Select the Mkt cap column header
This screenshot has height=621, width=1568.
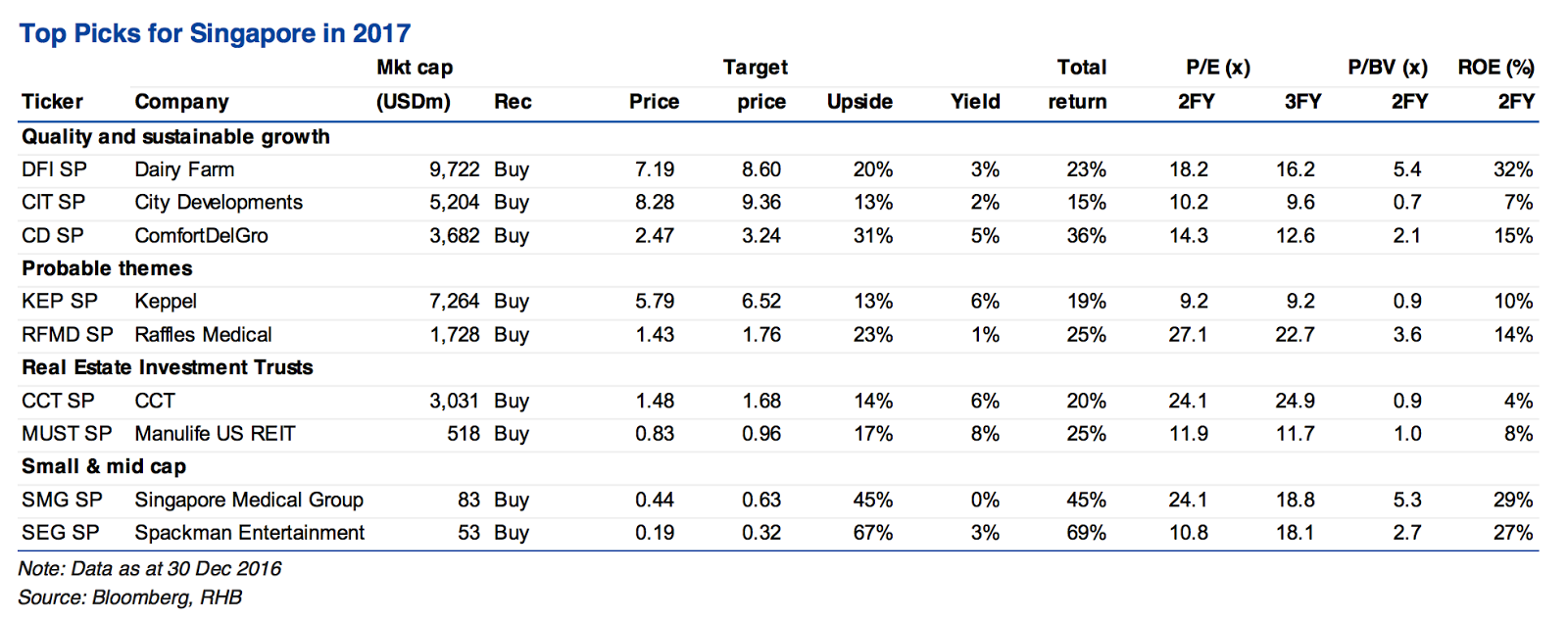[x=415, y=84]
